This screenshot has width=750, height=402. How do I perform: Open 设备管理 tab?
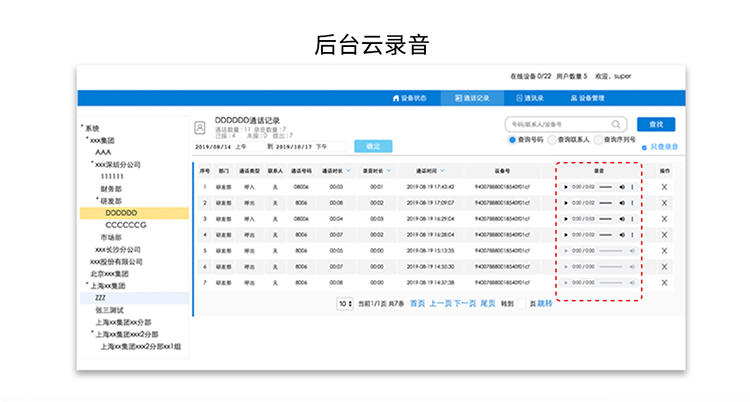(x=587, y=98)
